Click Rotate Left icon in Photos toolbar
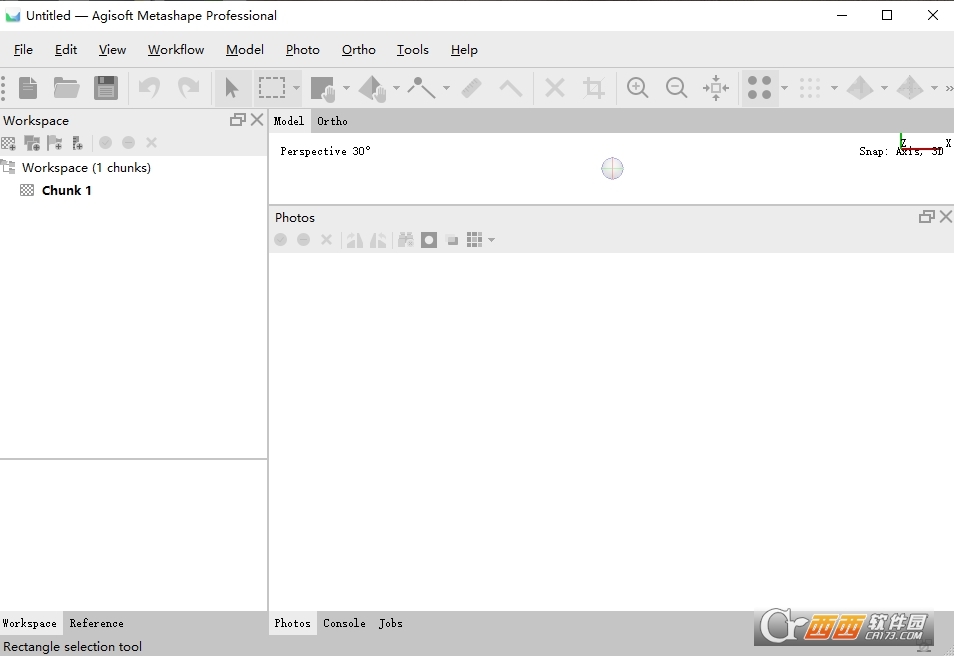 [x=378, y=240]
